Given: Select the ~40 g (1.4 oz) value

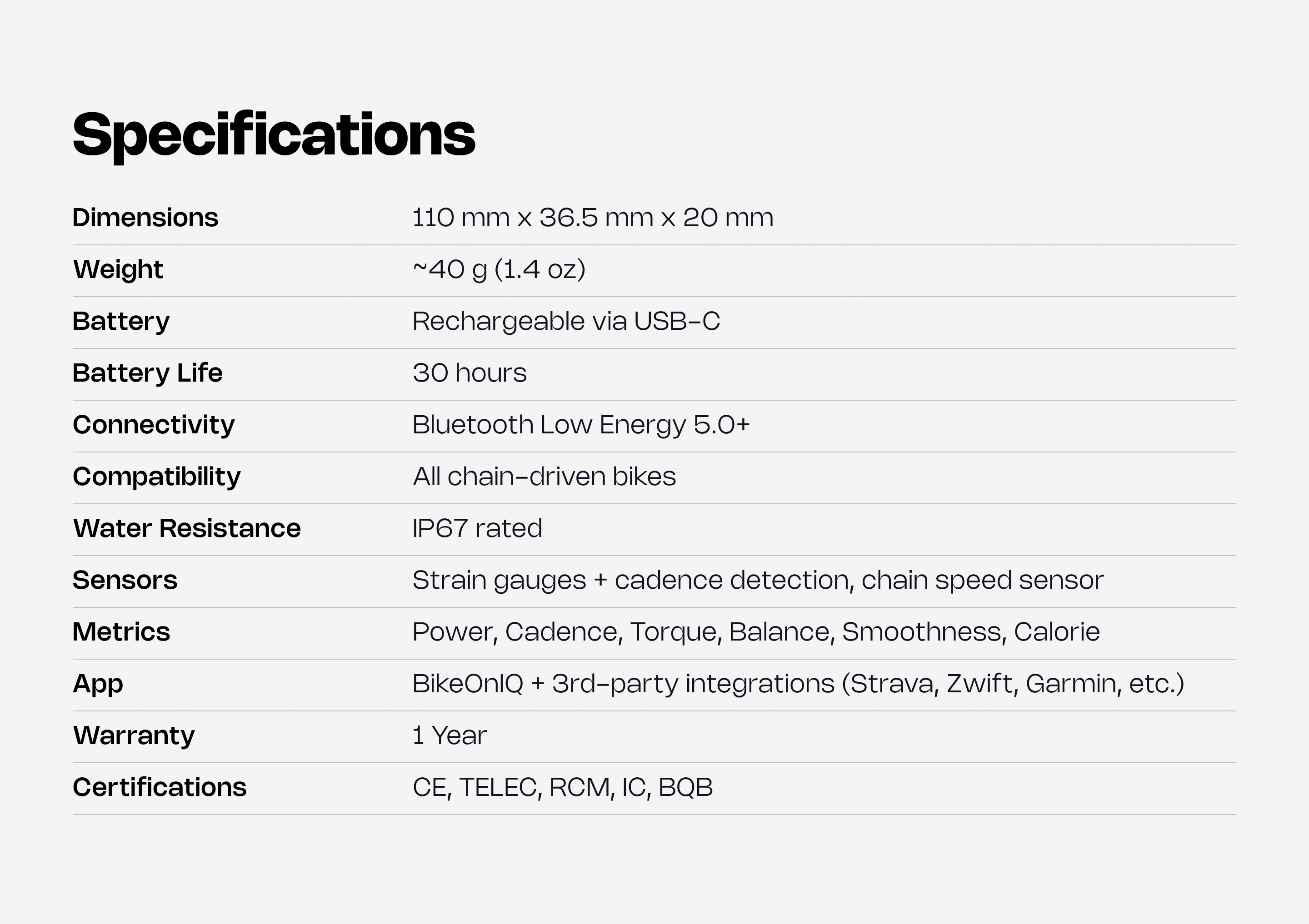Looking at the screenshot, I should coord(499,269).
